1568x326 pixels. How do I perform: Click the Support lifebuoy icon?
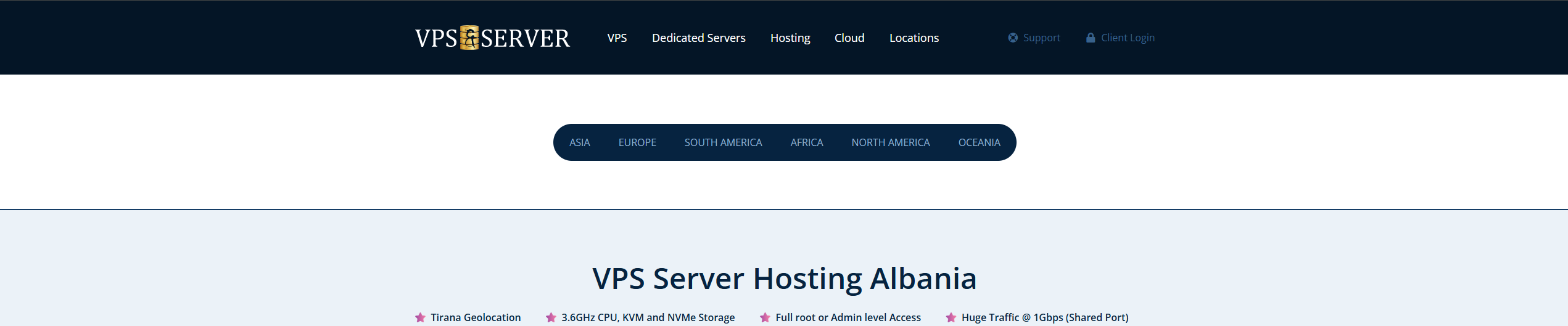point(1013,38)
